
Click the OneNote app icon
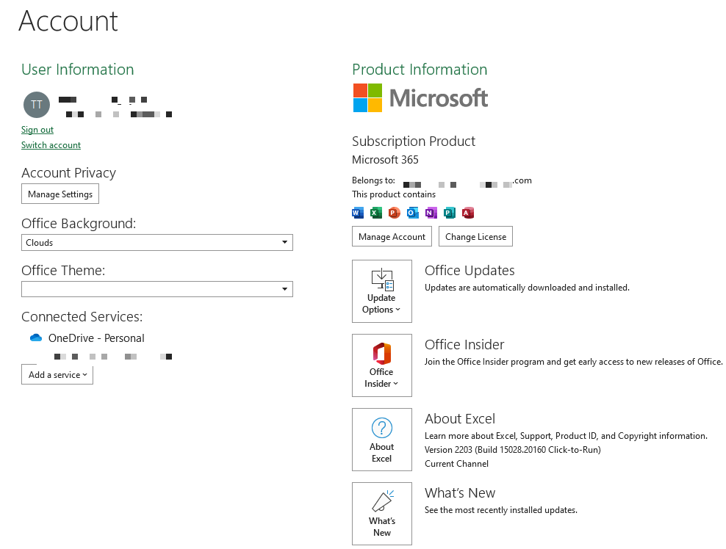tap(431, 213)
